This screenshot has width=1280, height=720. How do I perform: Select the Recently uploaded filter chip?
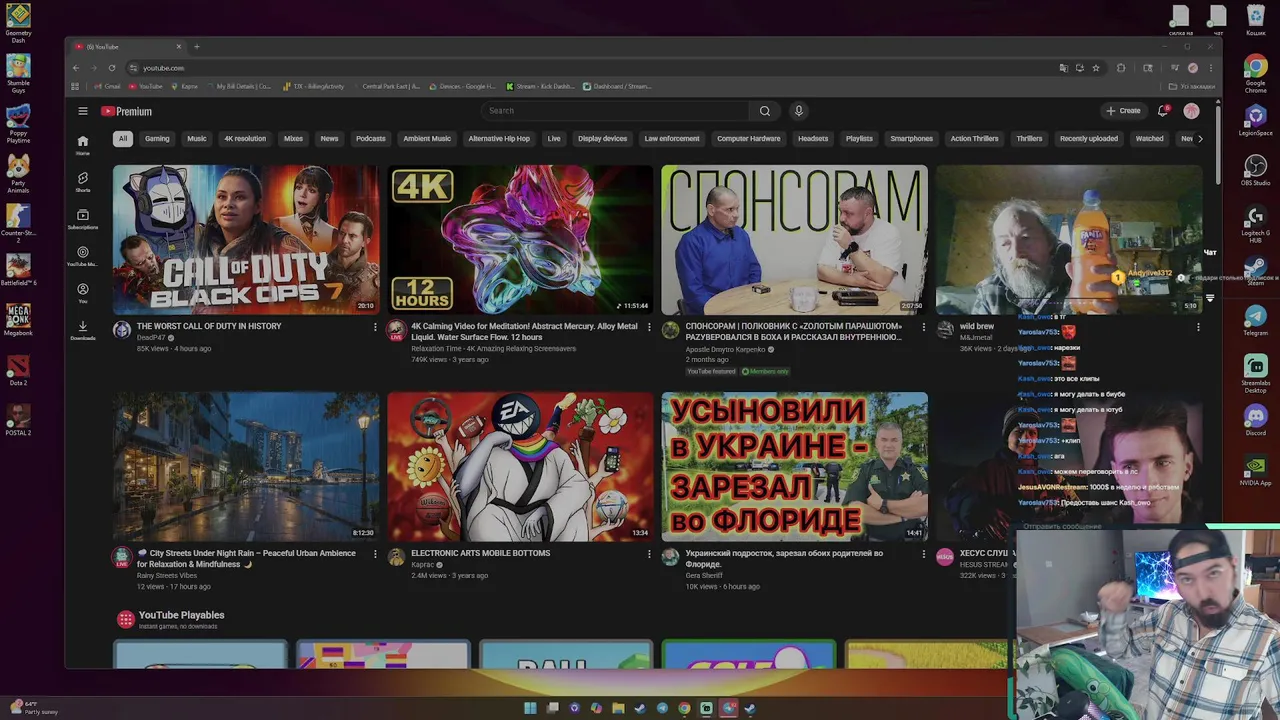pyautogui.click(x=1089, y=139)
